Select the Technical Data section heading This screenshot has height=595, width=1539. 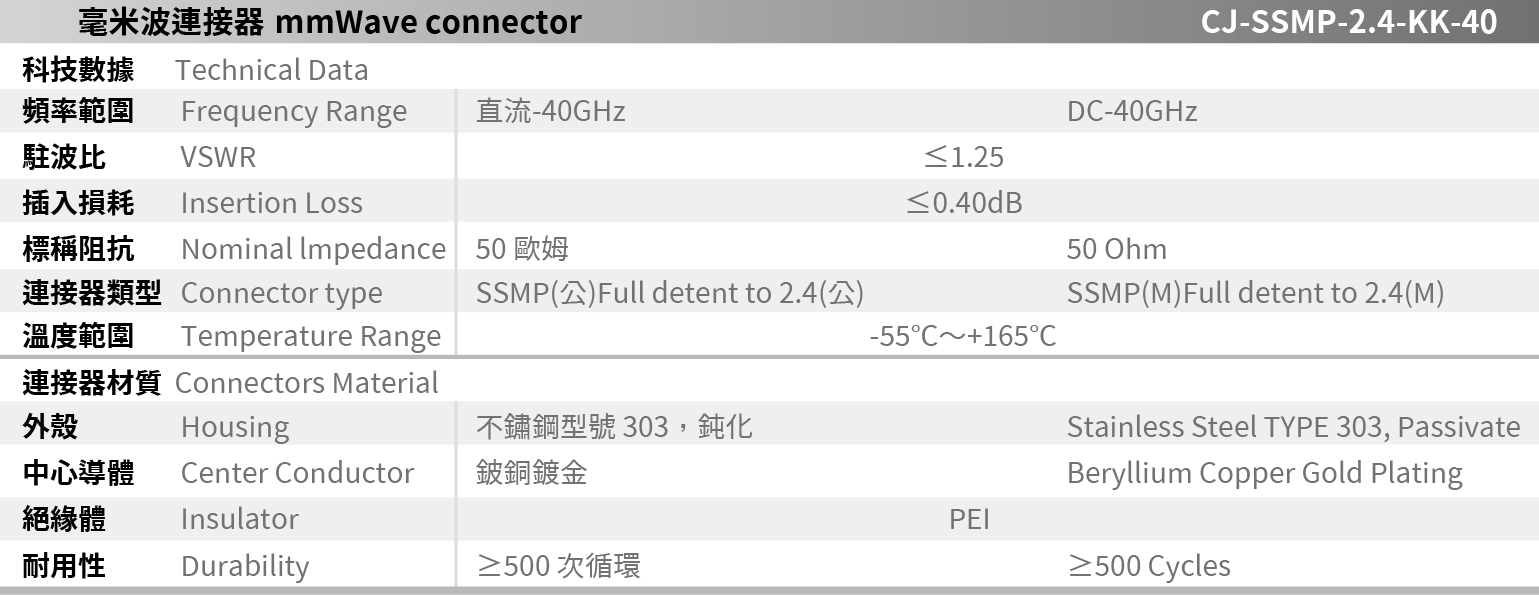pyautogui.click(x=271, y=70)
